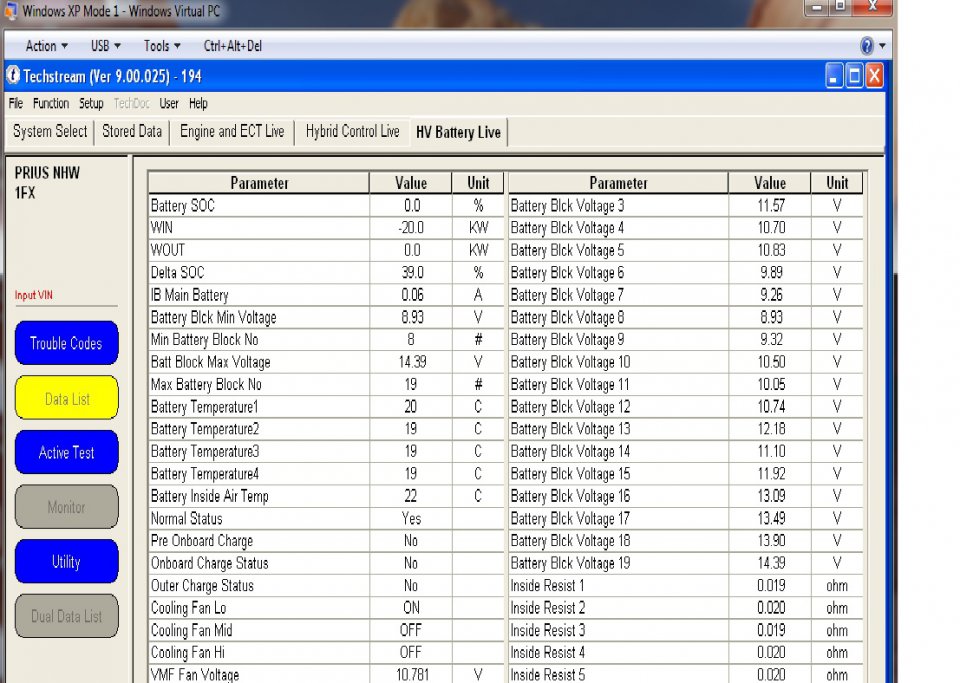The image size is (960, 683).
Task: Click the Windows Virtual PC title icon
Action: 10,10
